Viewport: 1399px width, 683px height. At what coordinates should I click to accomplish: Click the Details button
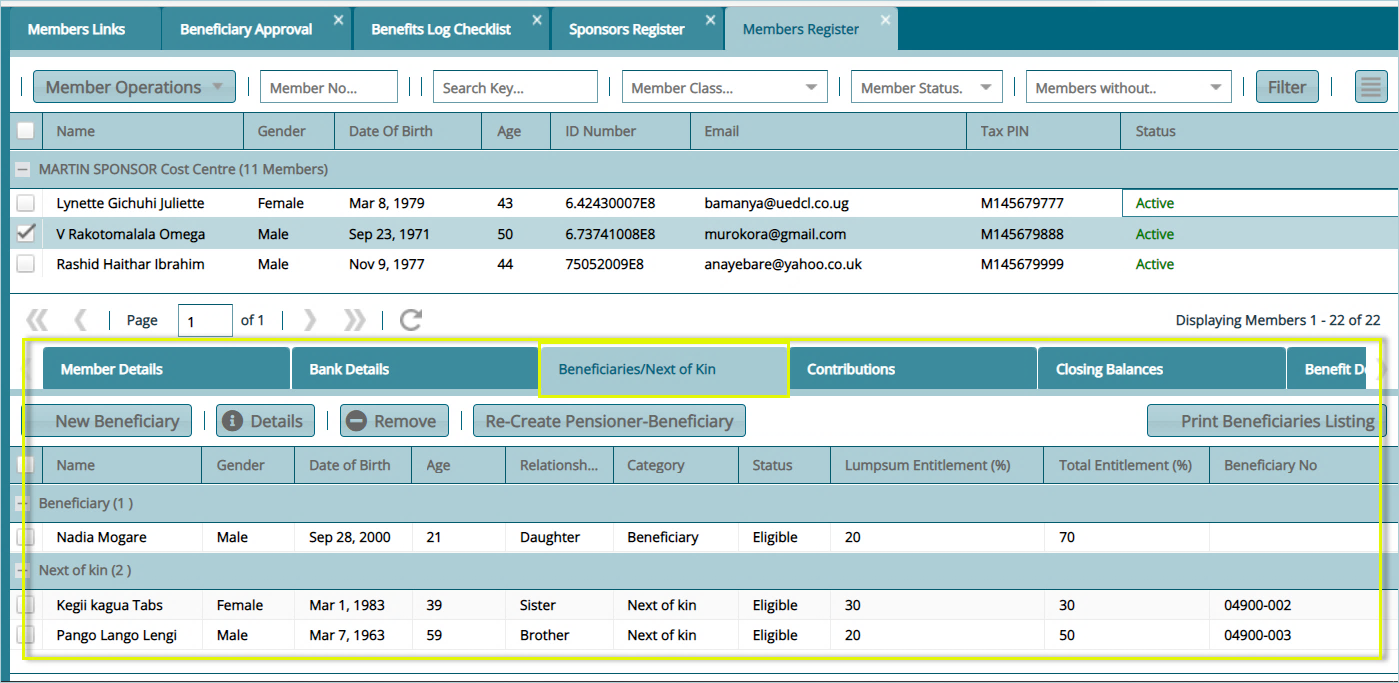pos(265,421)
